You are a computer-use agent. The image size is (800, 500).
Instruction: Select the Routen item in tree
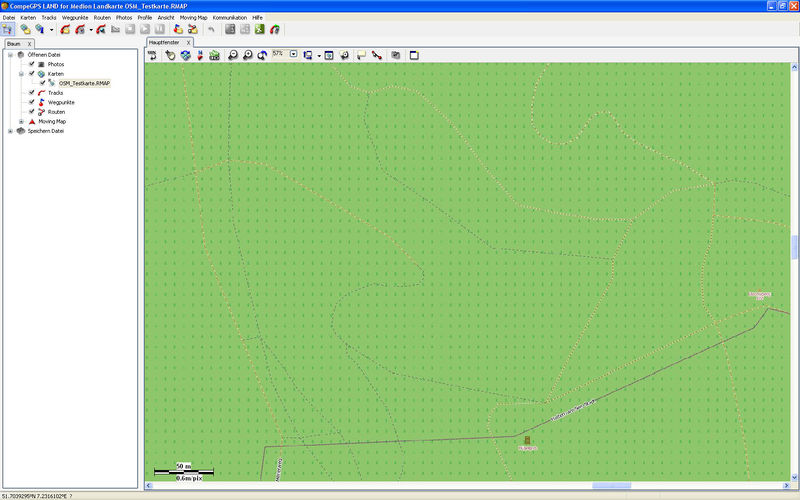tap(56, 112)
